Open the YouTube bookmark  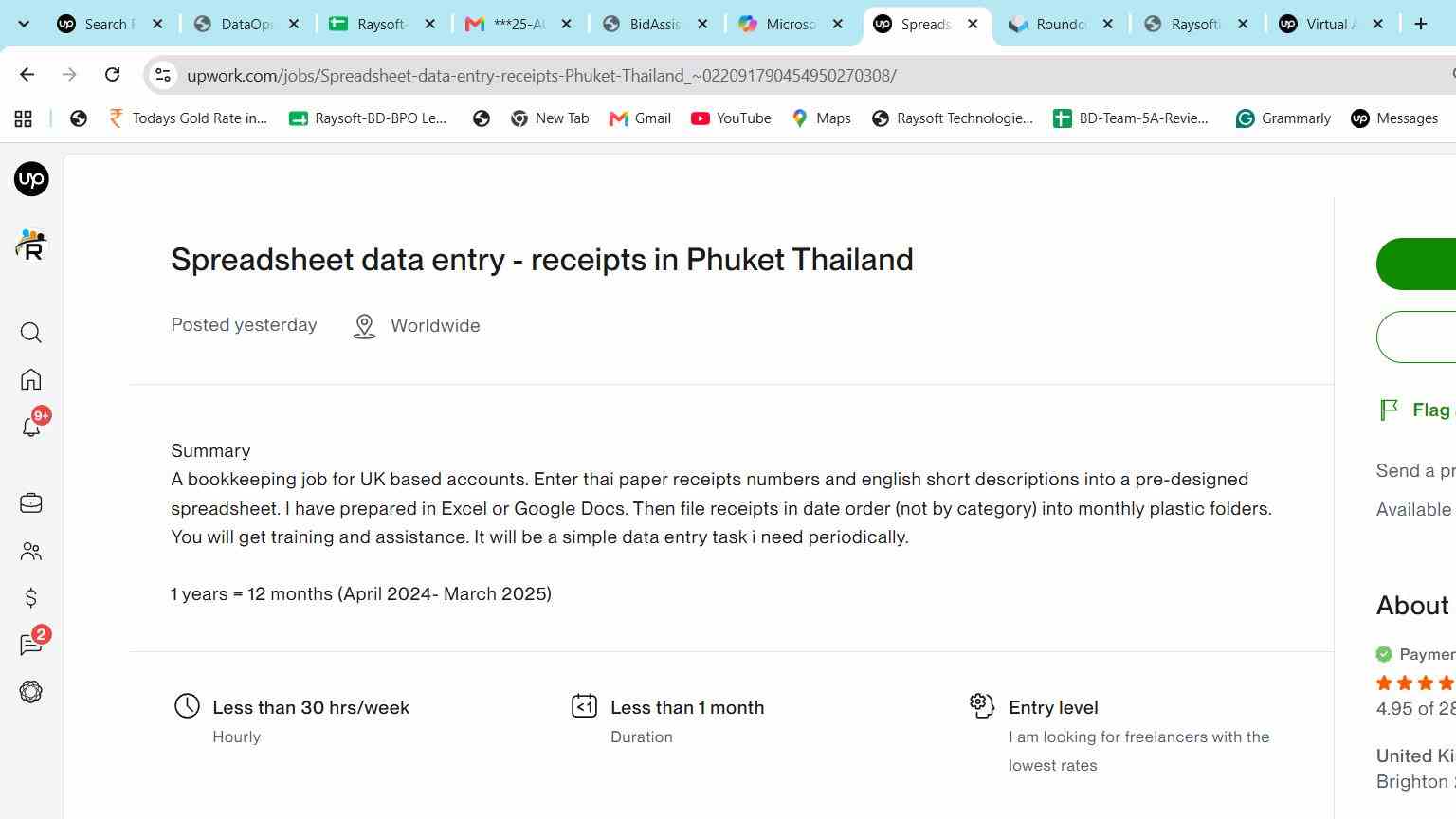coord(731,118)
